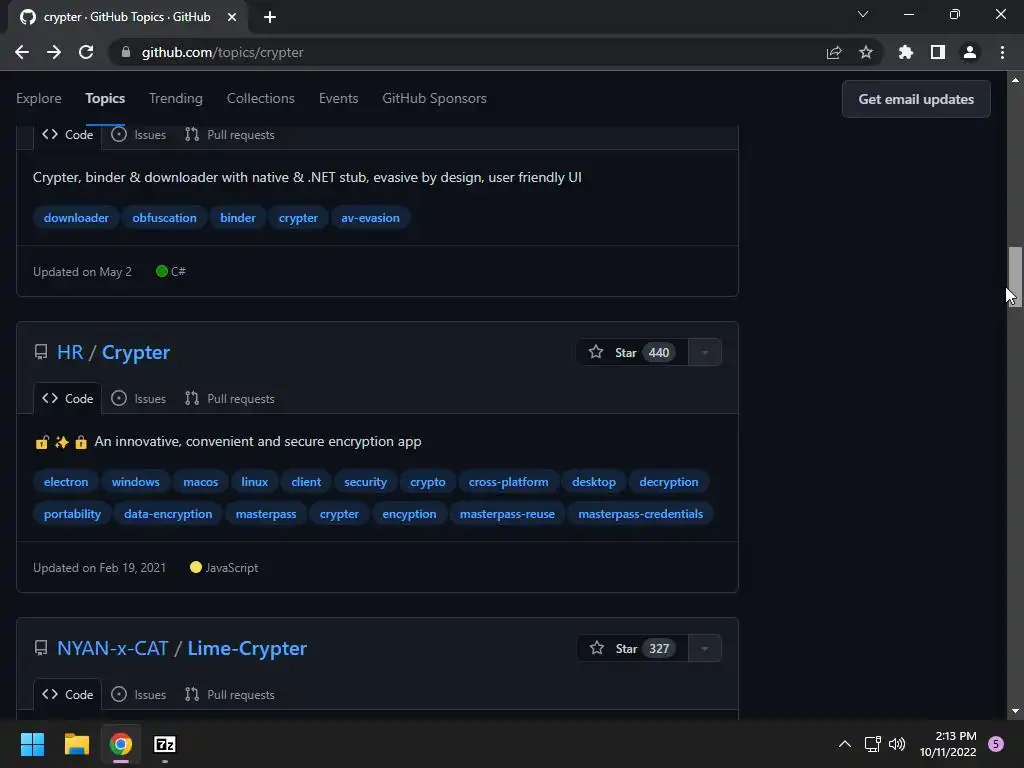Click the repository icon beside HR / Crypter
1024x768 pixels.
click(40, 352)
